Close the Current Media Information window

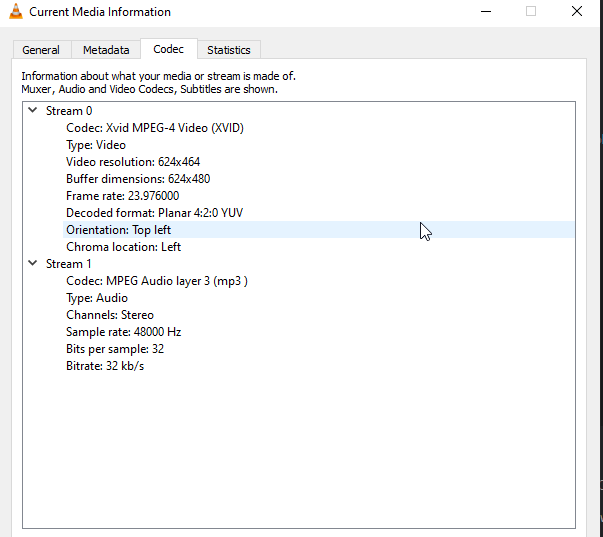(x=577, y=12)
